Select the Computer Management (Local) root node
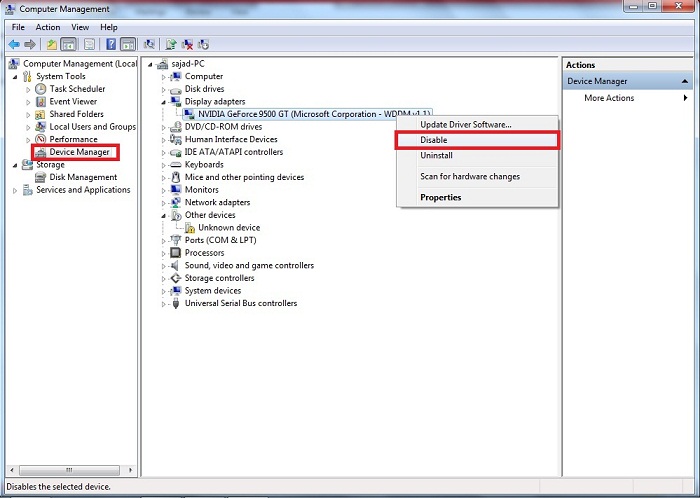Screen dimensions: 700x498 point(80,64)
